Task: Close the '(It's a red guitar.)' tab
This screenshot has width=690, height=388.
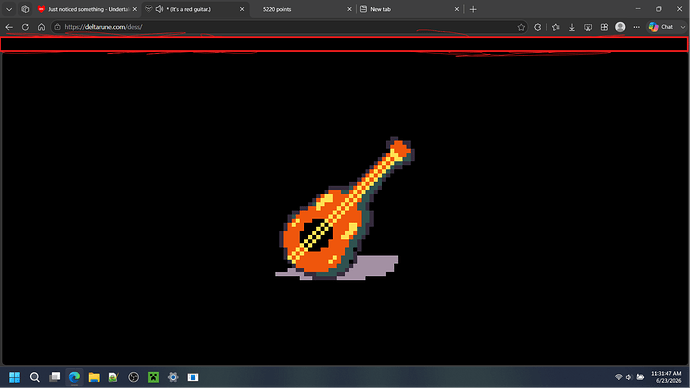Action: [x=242, y=9]
